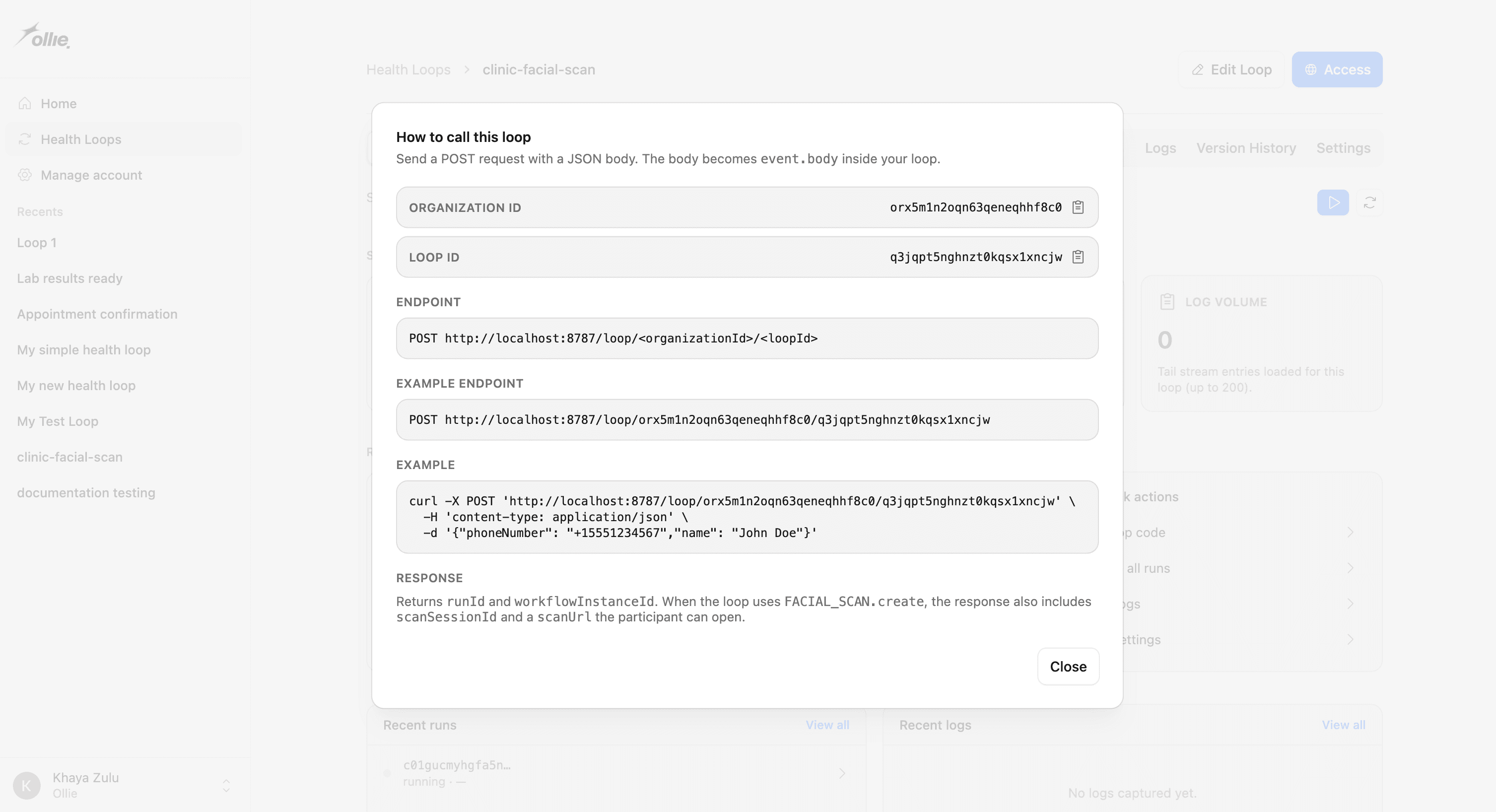Click the Example Endpoint code box
Image resolution: width=1496 pixels, height=812 pixels.
(x=747, y=419)
